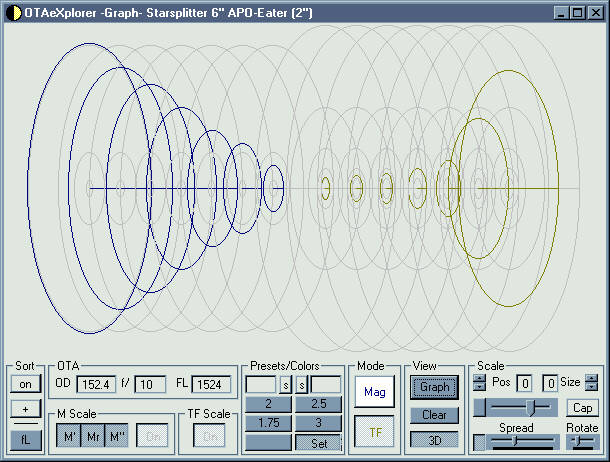610x462 pixels.
Task: Click the Pos stepper up arrow
Action: point(480,379)
